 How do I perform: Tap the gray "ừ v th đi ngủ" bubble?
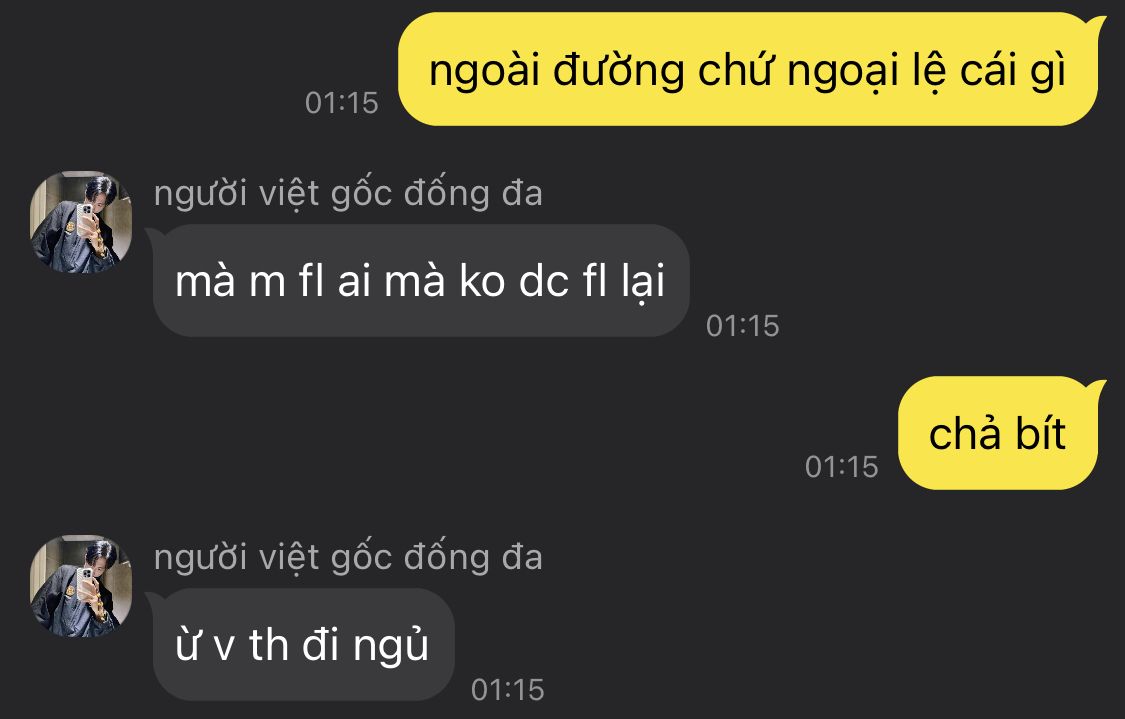[x=303, y=644]
